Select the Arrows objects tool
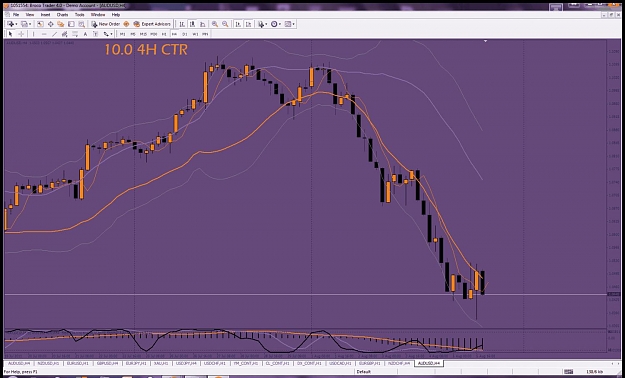Viewport: 625px width, 378px height. [106, 34]
